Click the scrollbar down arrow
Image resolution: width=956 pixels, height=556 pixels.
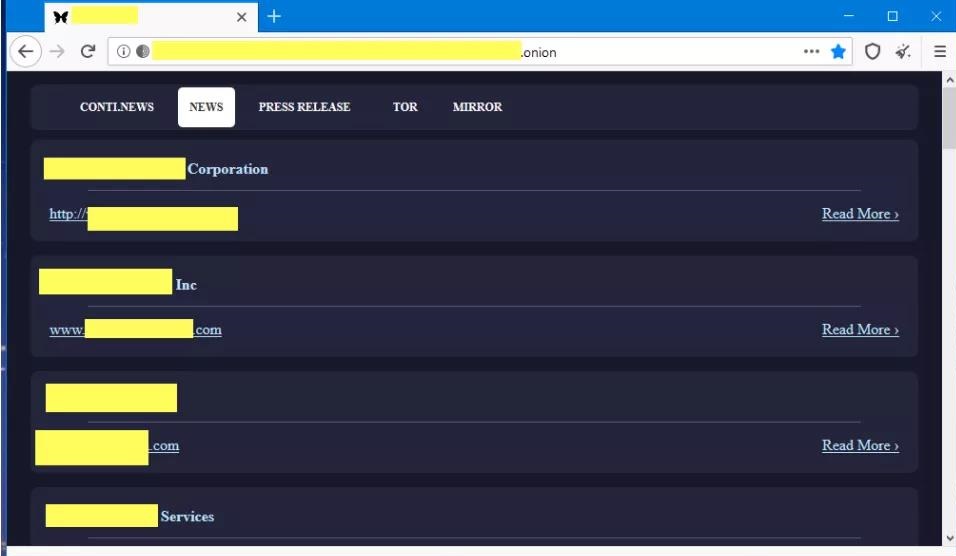(x=948, y=539)
